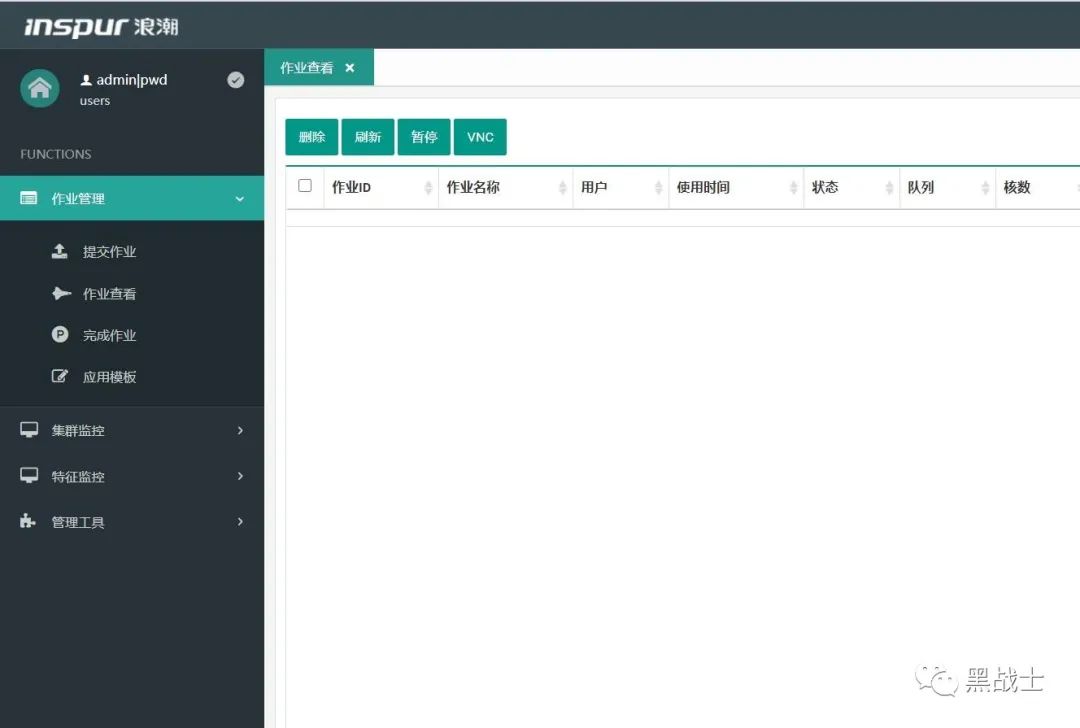This screenshot has width=1080, height=728.
Task: Open 完成作业 in the sidebar
Action: (110, 335)
